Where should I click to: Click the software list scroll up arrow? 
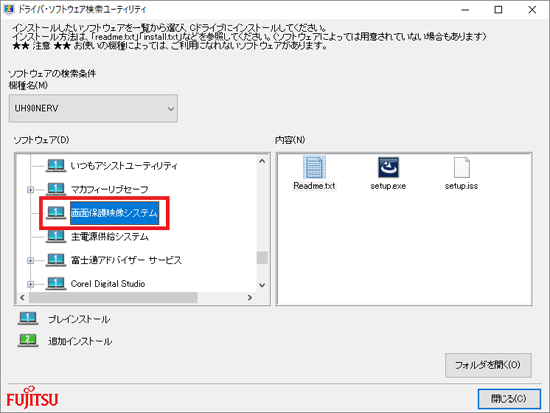(x=262, y=161)
